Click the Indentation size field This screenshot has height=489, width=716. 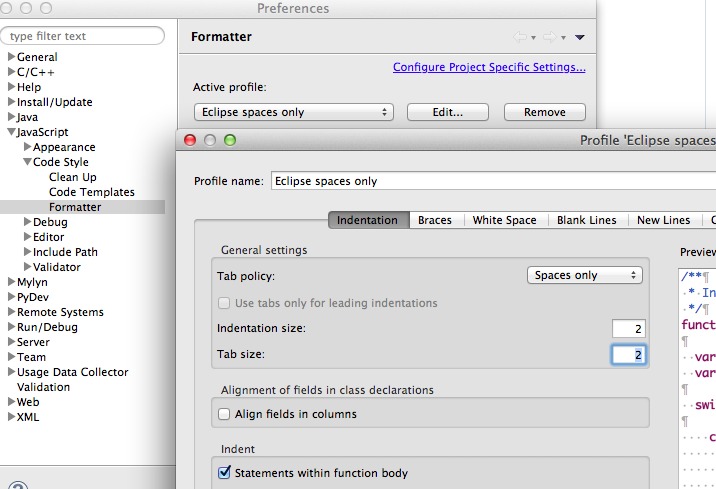pos(629,328)
